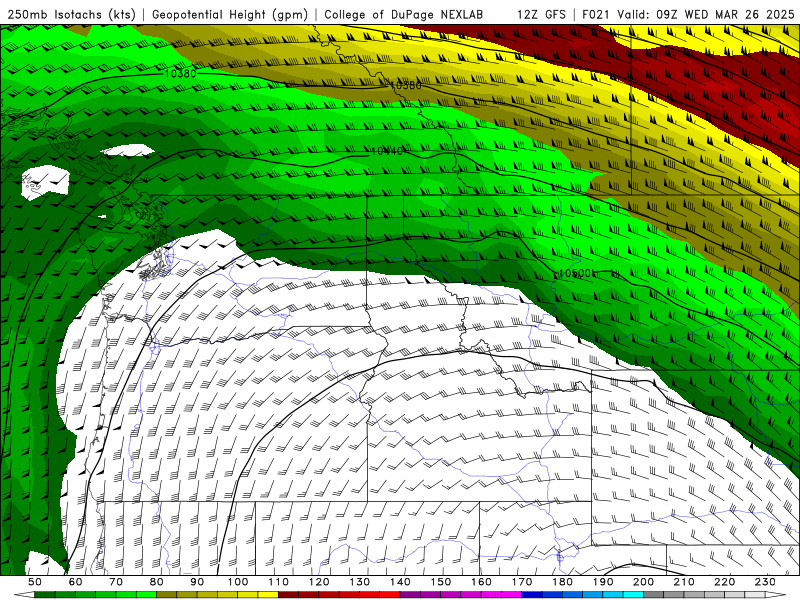
Task: Click the '170' color scale label
Action: 522,582
